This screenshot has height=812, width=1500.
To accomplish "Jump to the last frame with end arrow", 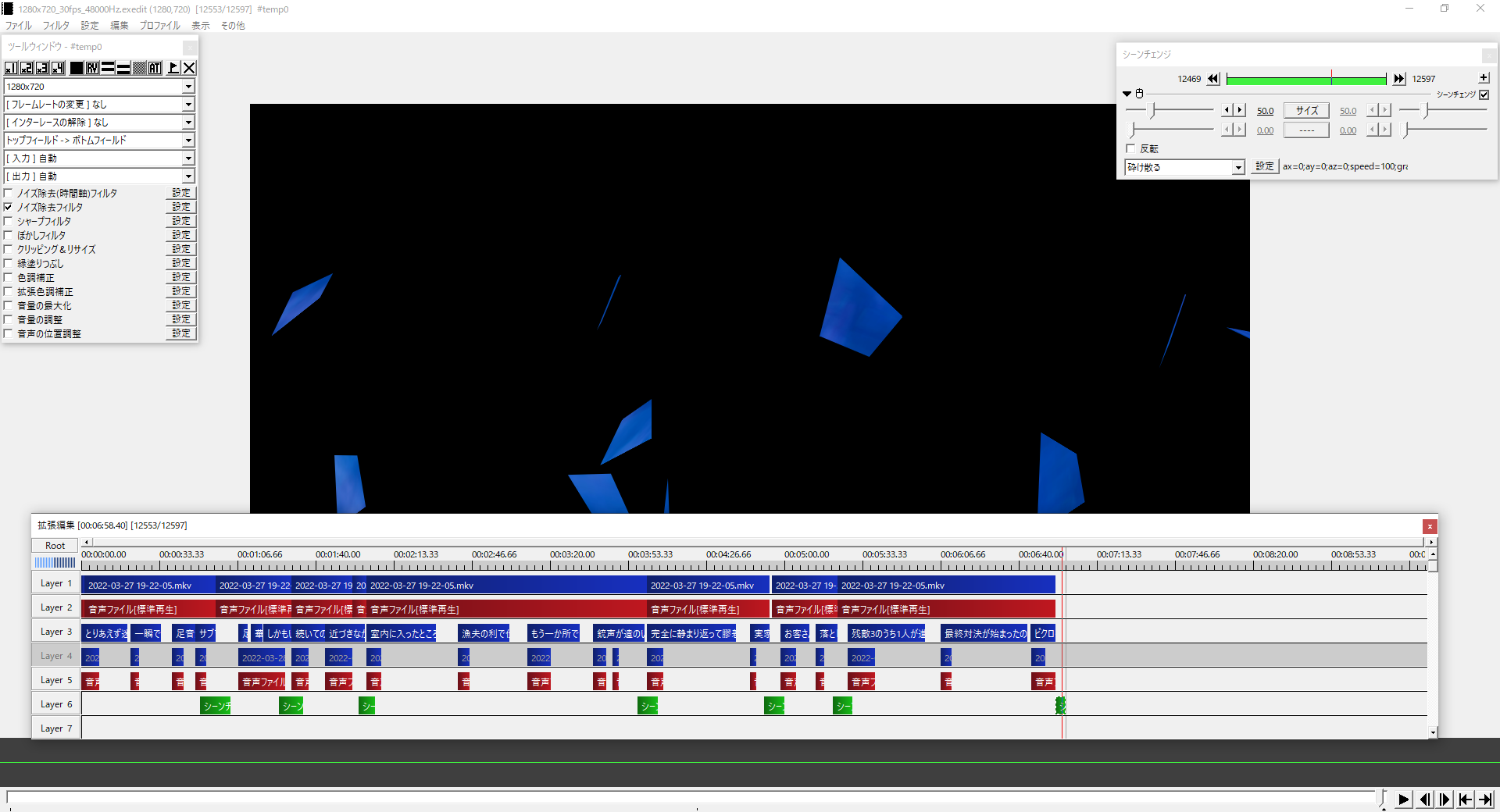I will (x=1485, y=799).
